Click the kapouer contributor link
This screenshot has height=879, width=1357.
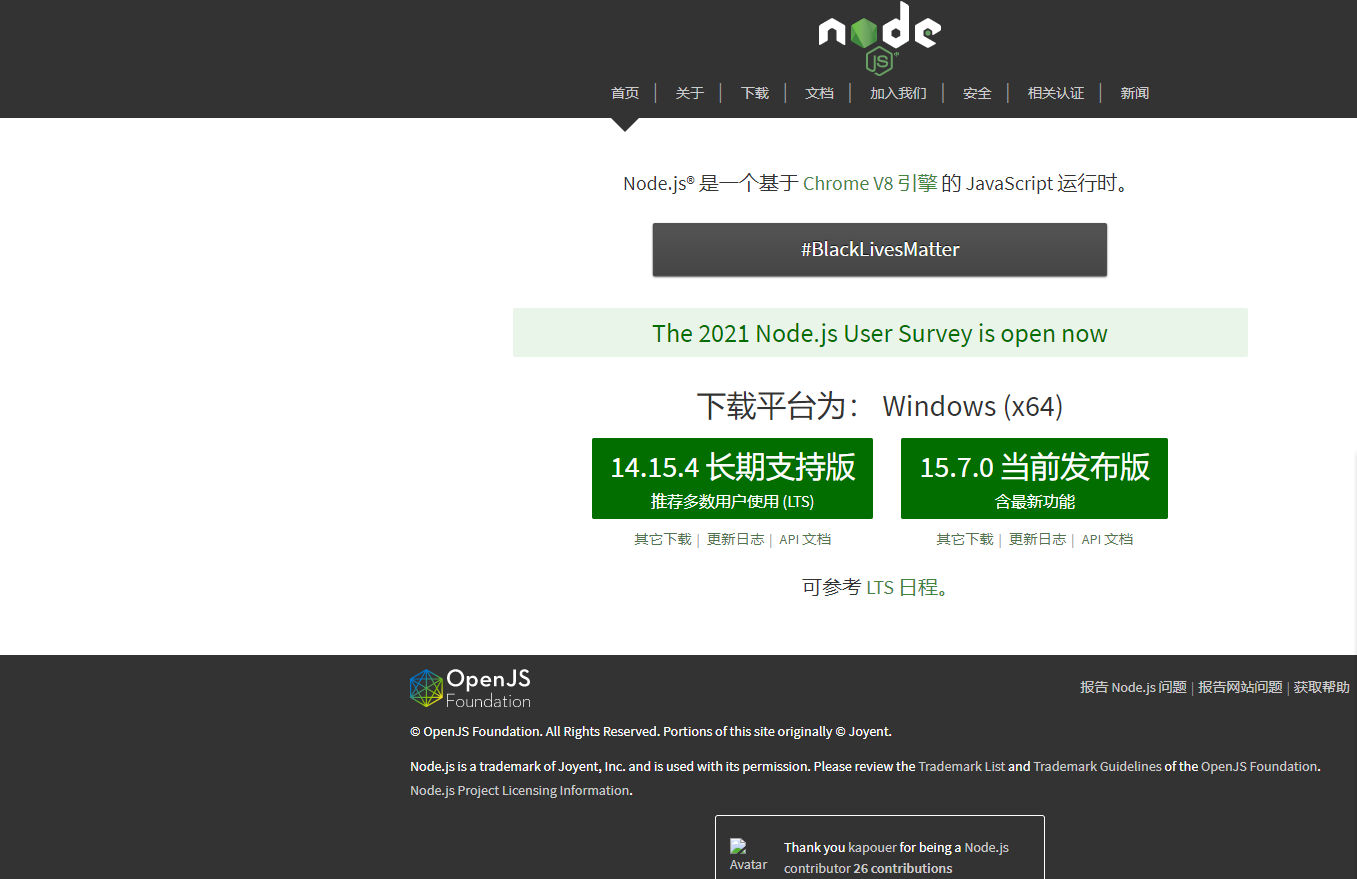pyautogui.click(x=872, y=847)
